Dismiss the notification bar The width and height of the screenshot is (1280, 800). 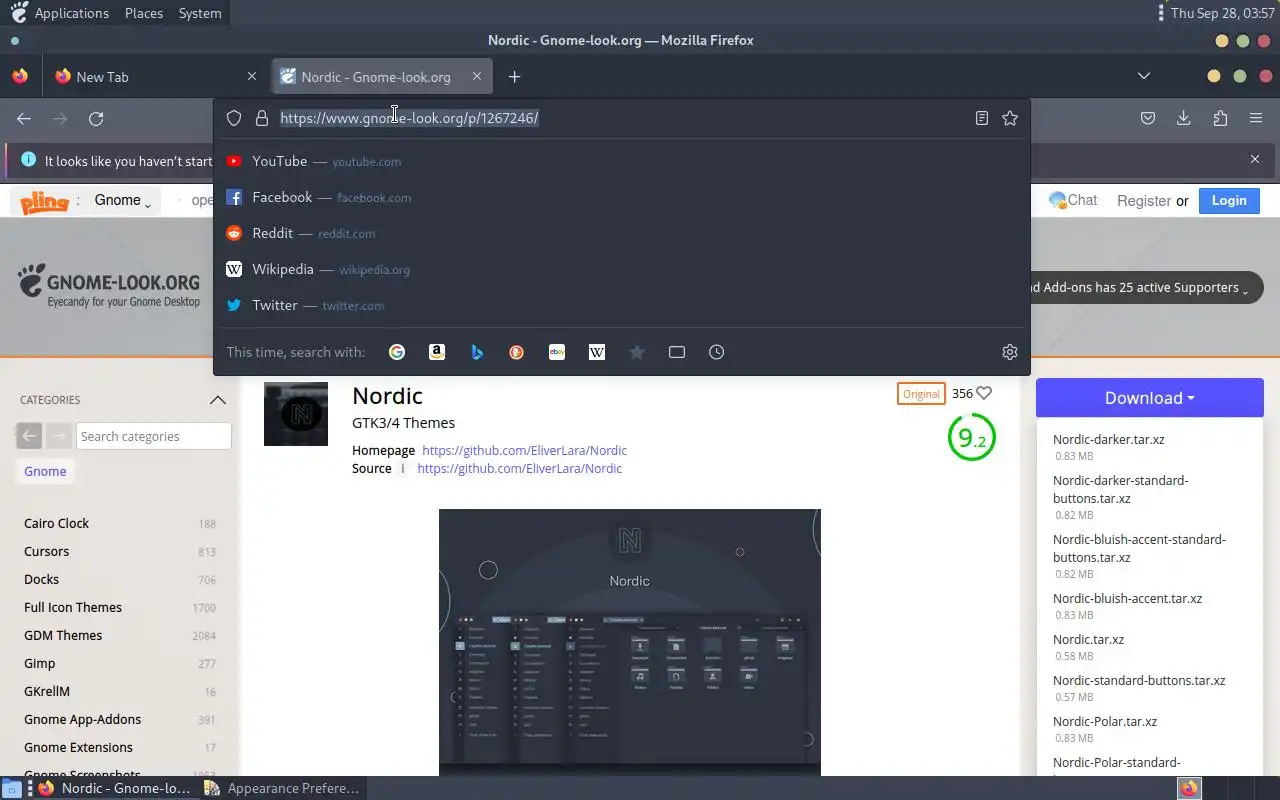1255,159
